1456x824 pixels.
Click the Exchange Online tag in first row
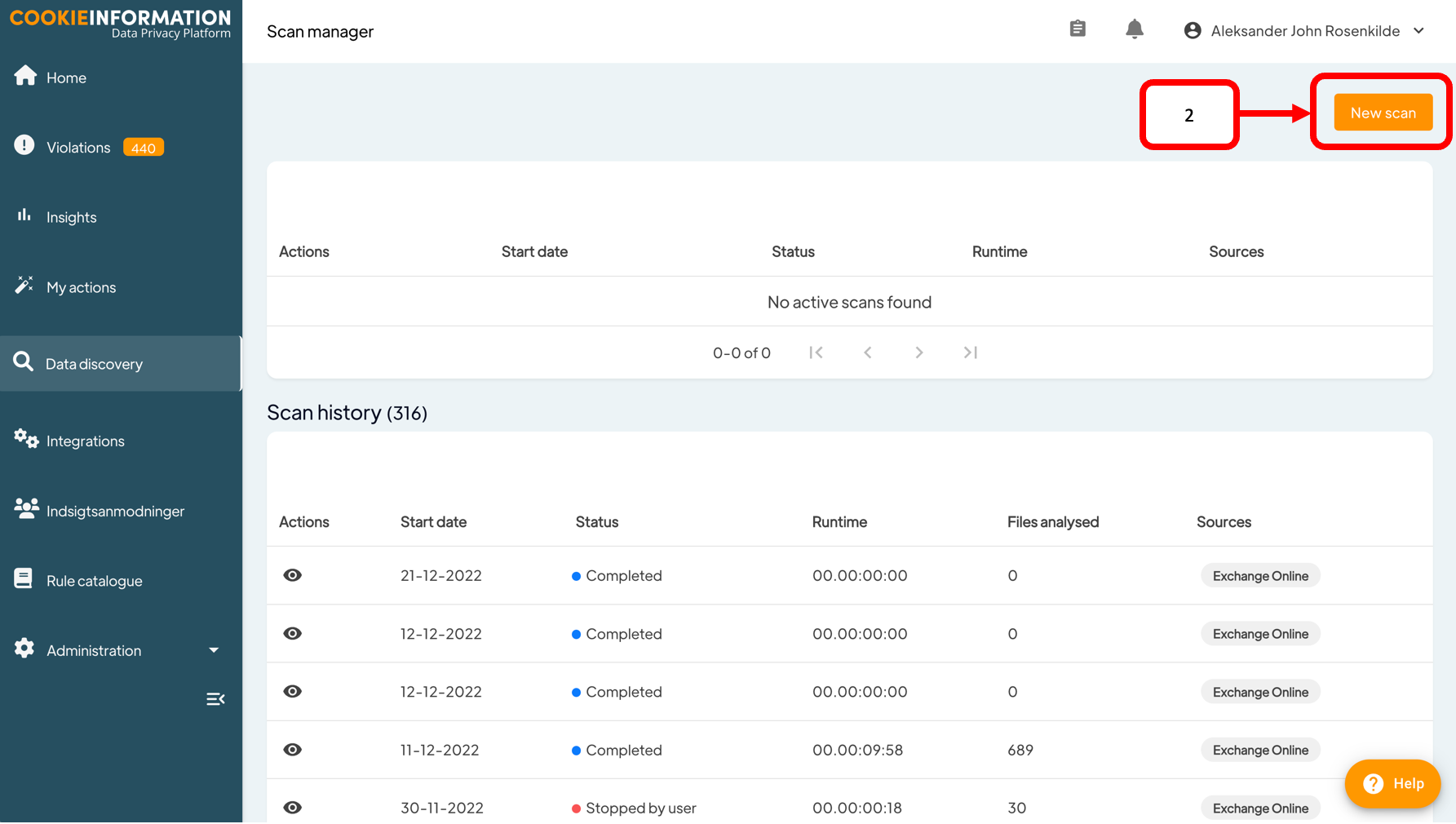click(1259, 576)
